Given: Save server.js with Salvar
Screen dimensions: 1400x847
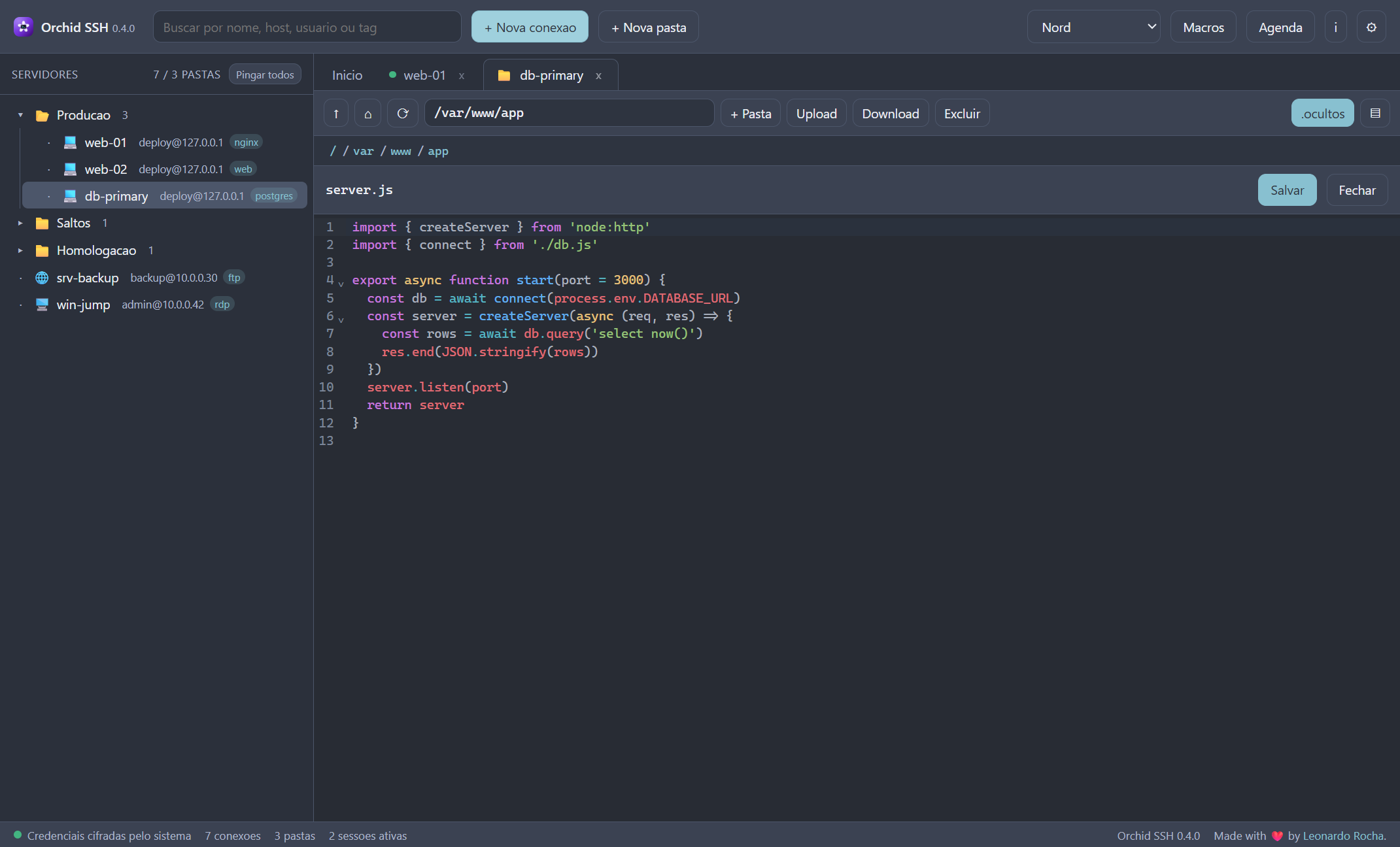Looking at the screenshot, I should [1287, 190].
